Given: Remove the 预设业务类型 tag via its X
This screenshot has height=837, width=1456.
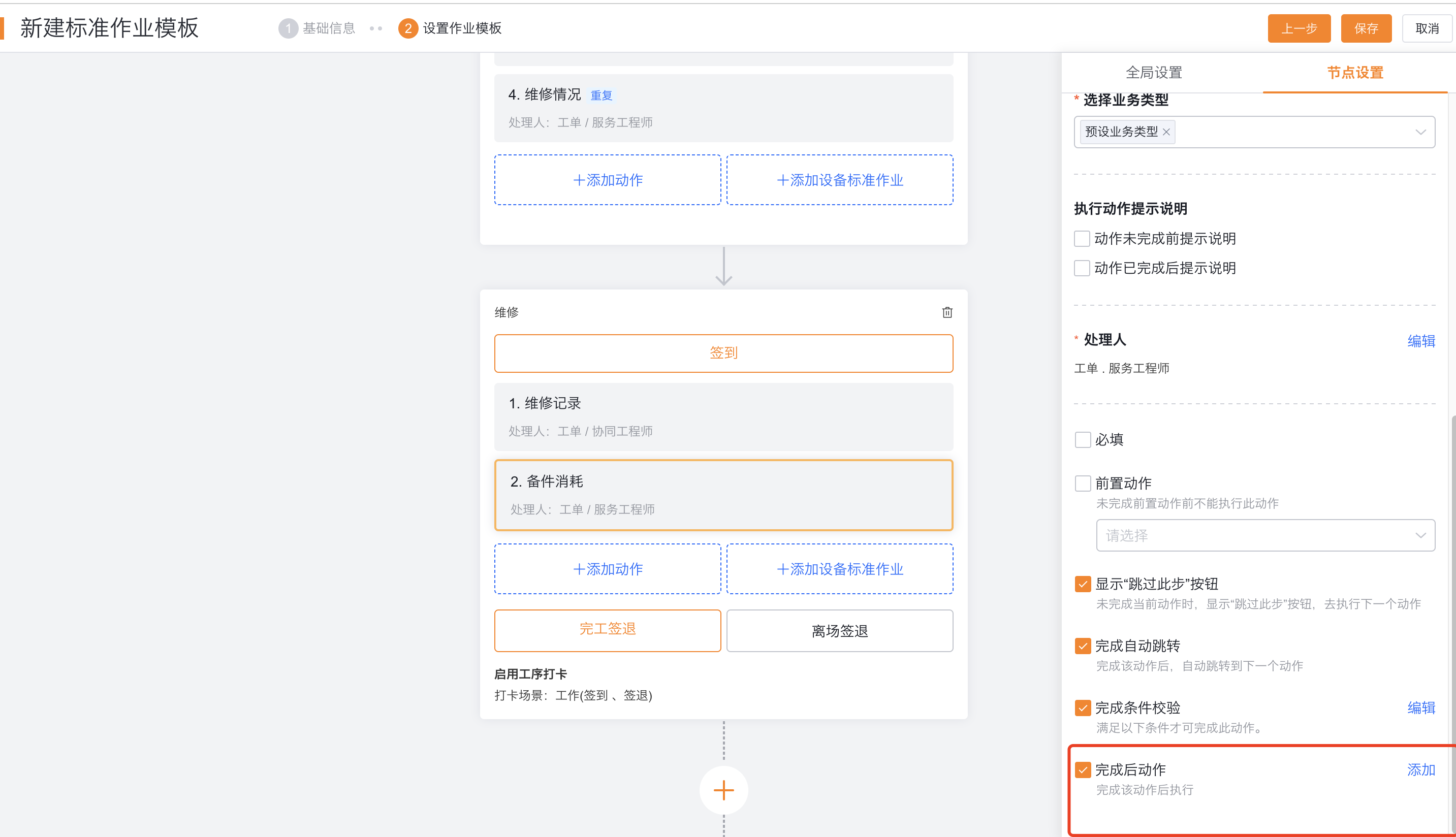Looking at the screenshot, I should (x=1167, y=132).
